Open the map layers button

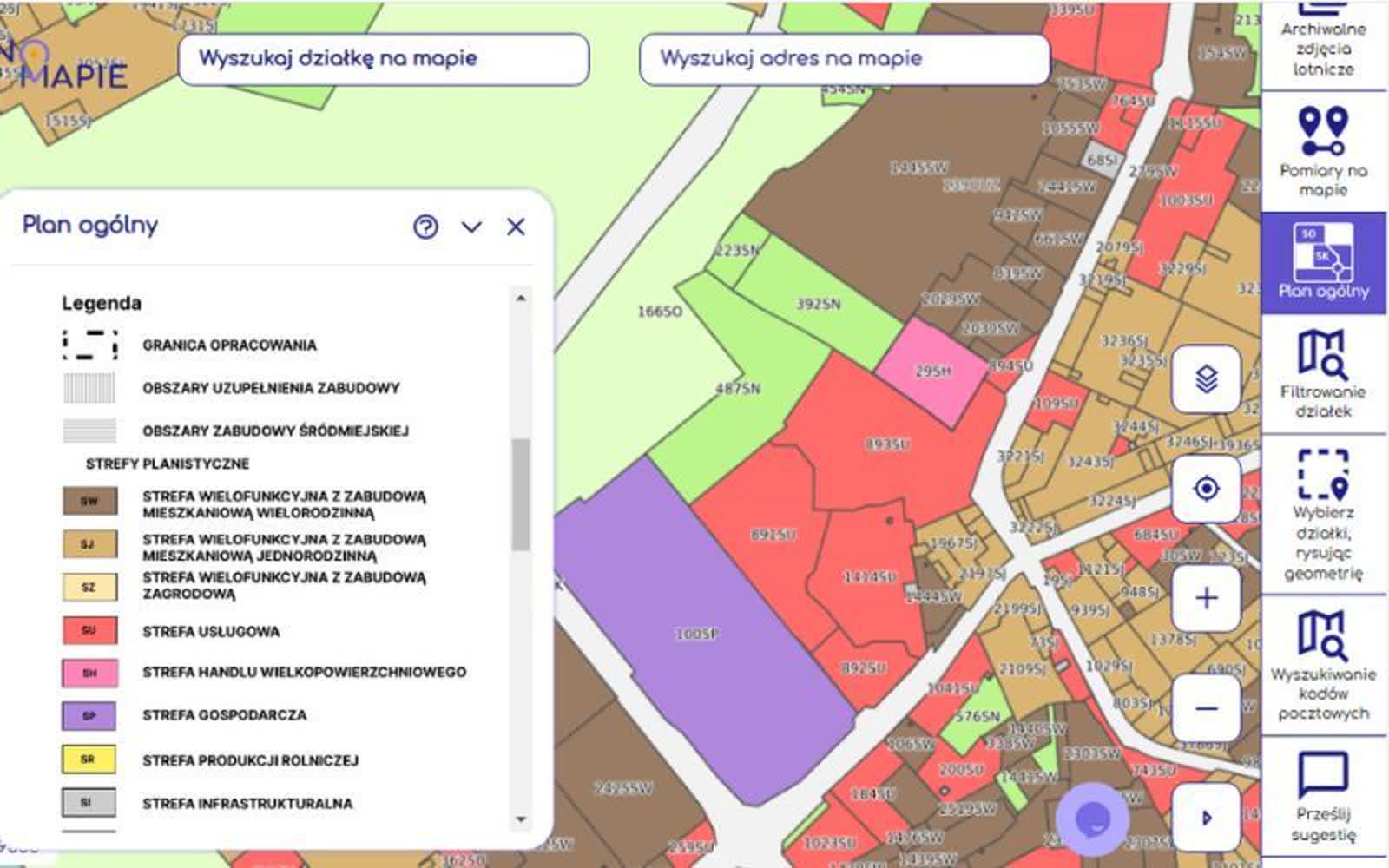click(1206, 378)
